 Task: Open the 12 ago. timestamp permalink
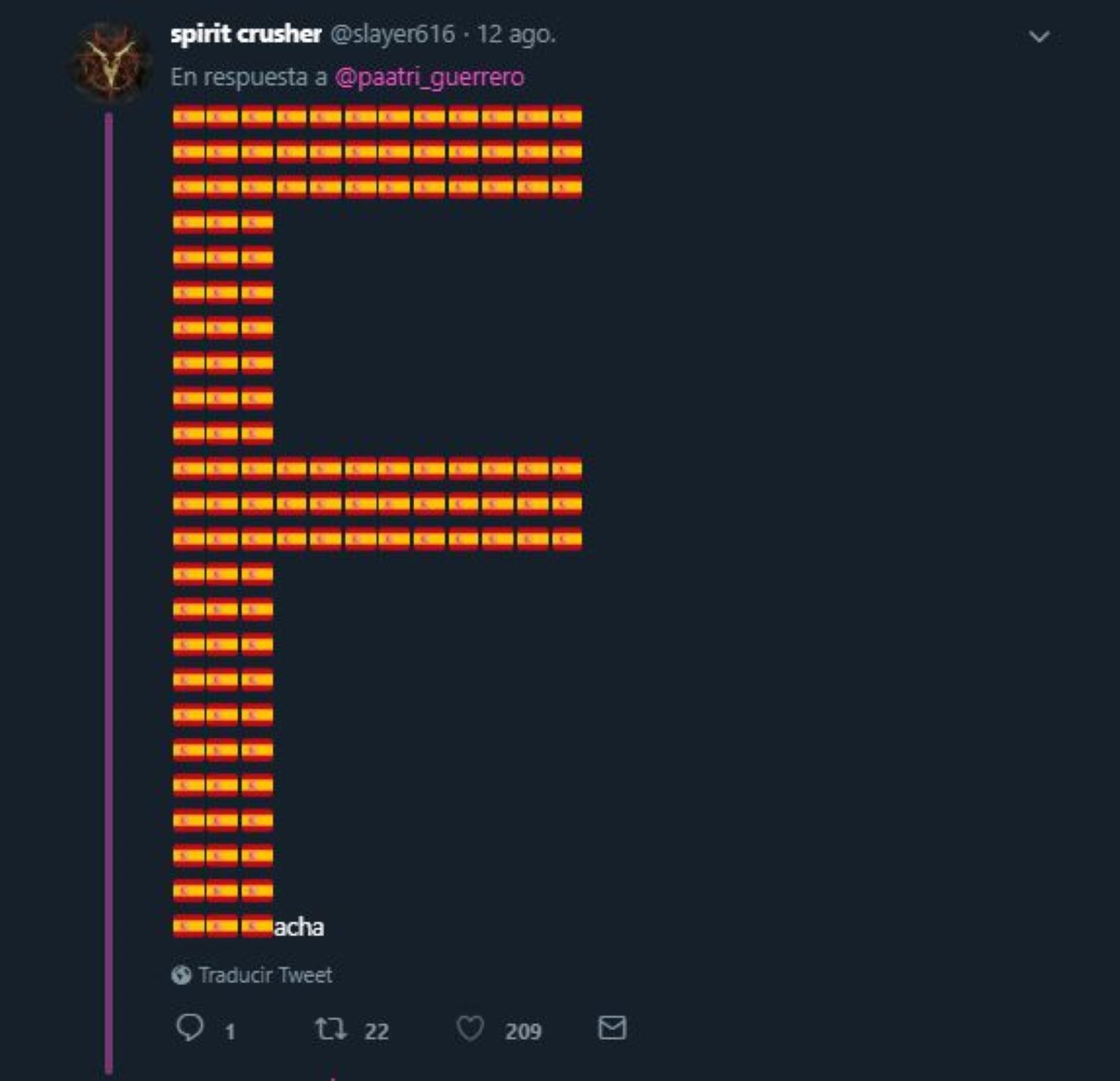click(516, 34)
